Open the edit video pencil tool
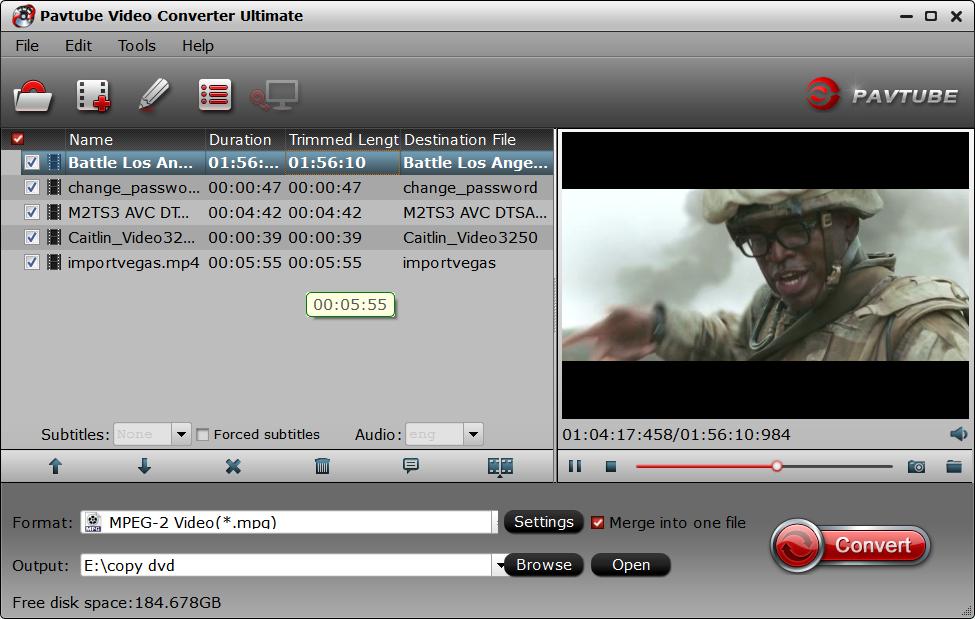The image size is (975, 619). [154, 95]
